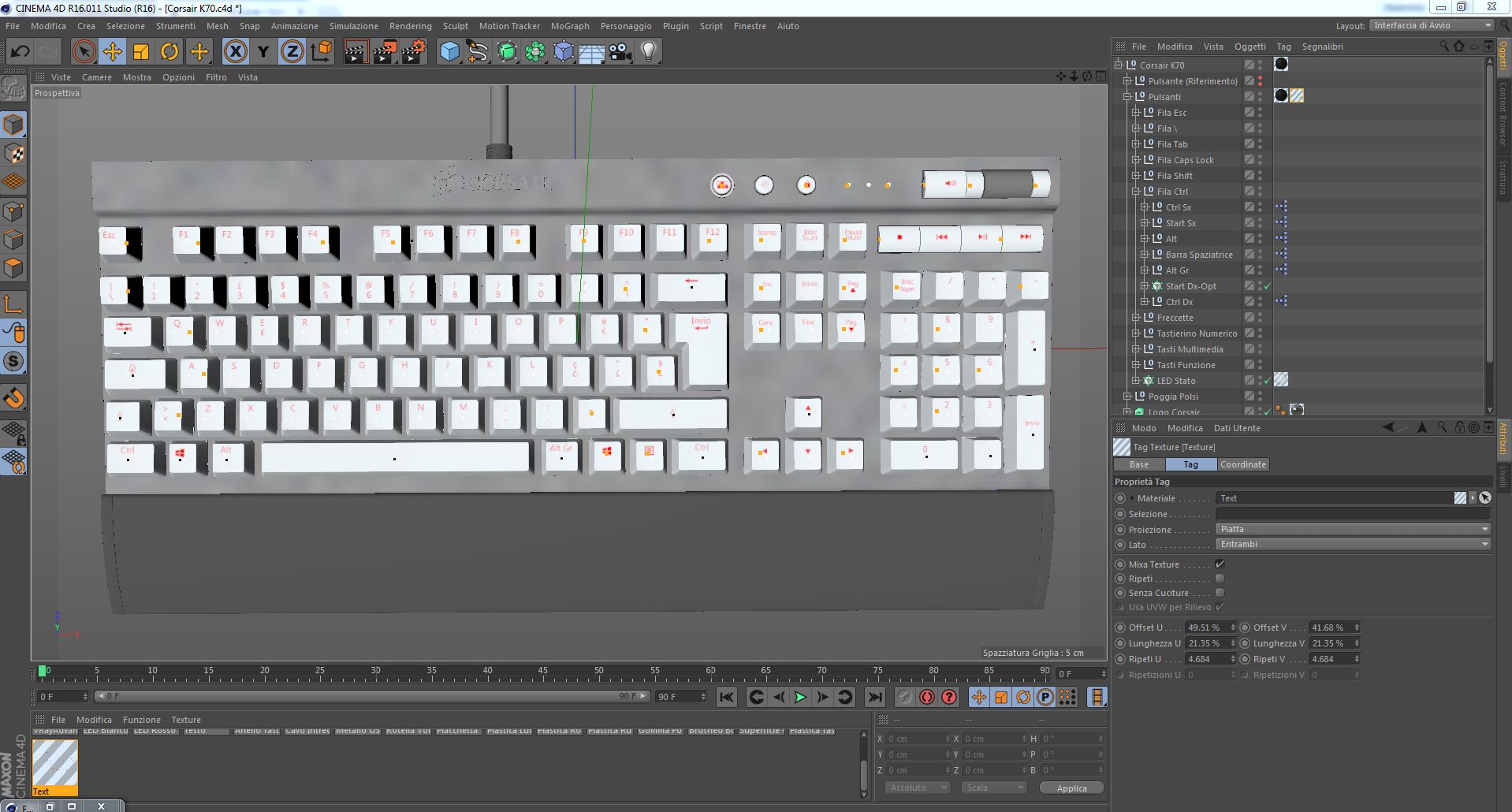Jump to the start of the animation
The width and height of the screenshot is (1512, 812).
tap(726, 697)
